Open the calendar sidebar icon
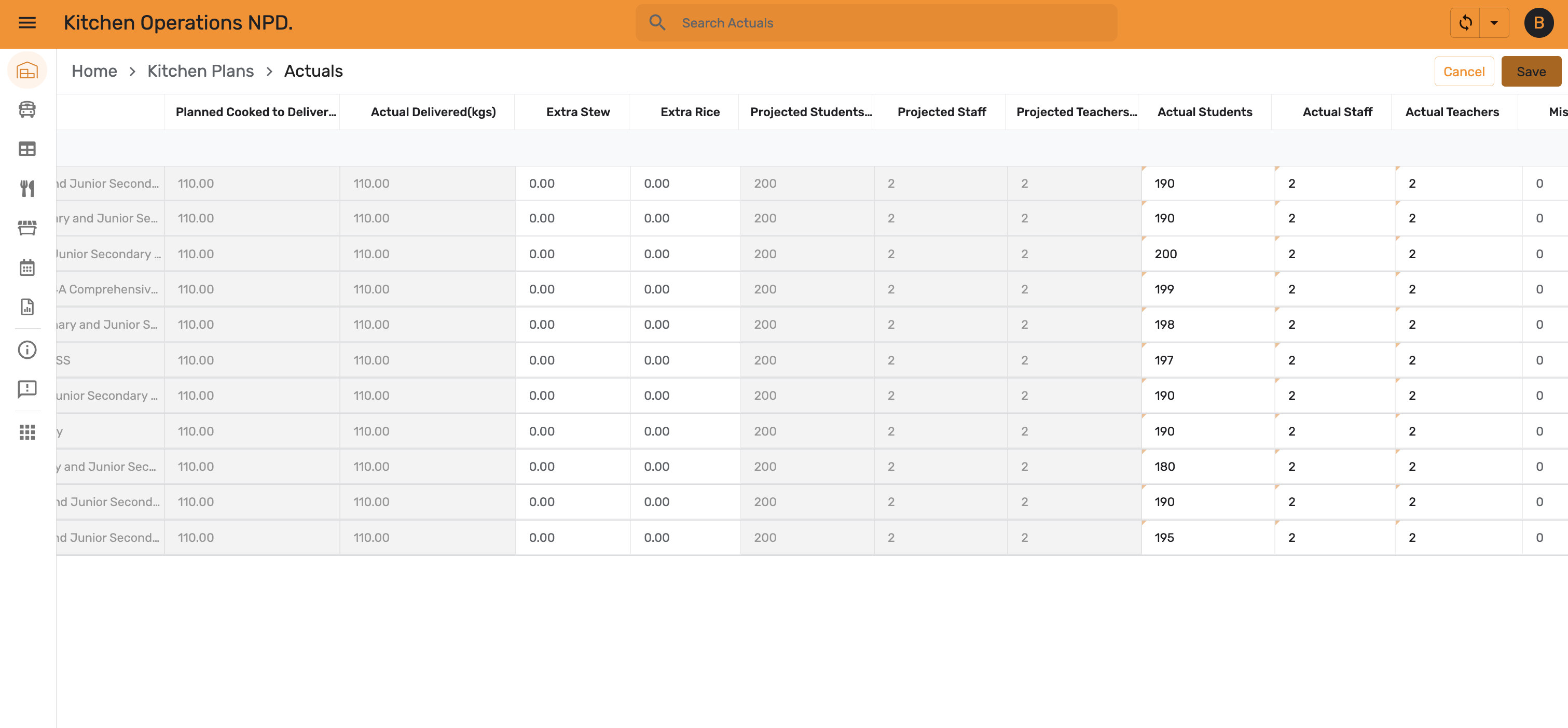1568x728 pixels. point(27,268)
